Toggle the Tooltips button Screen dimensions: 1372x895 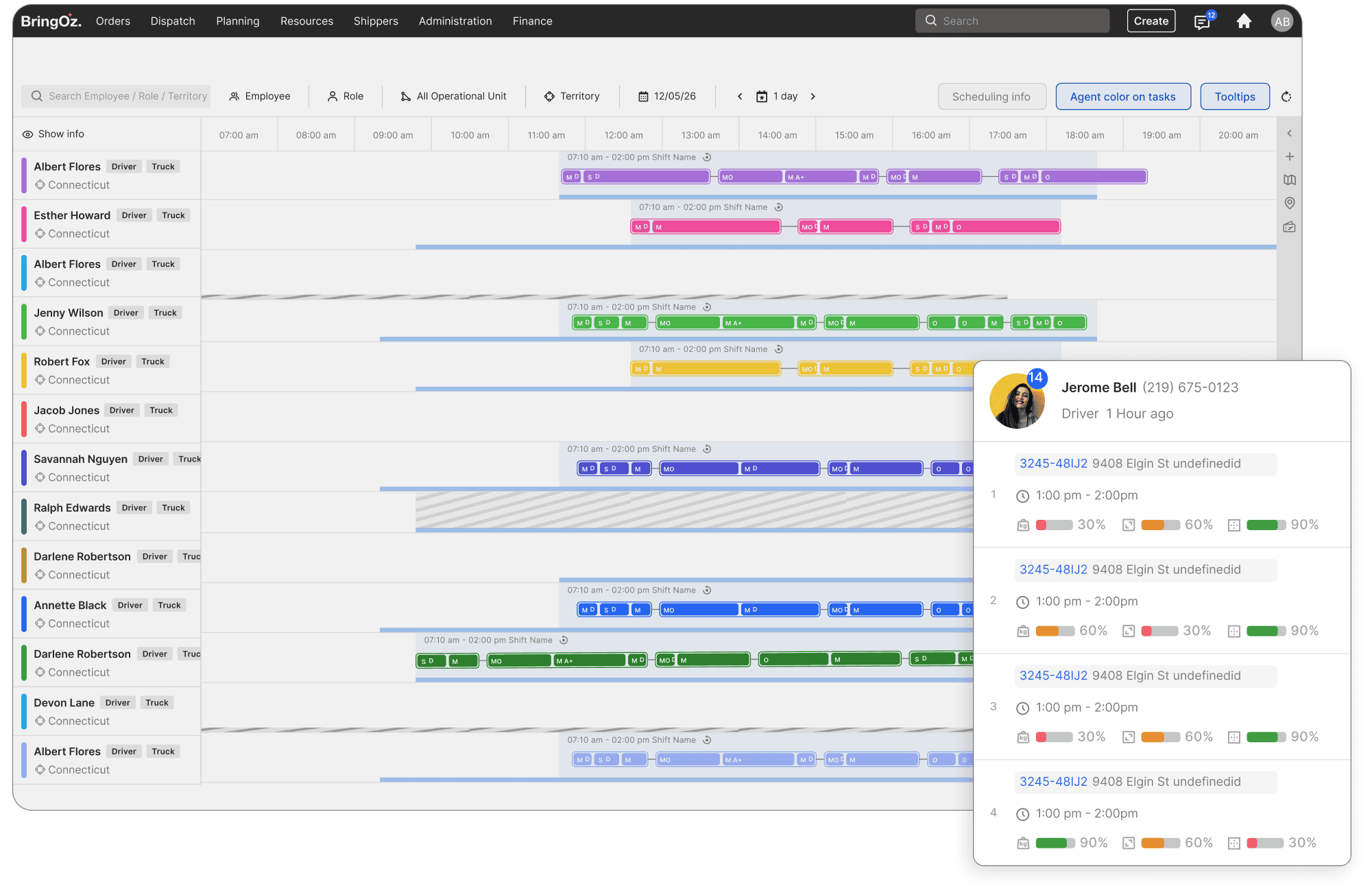point(1235,97)
